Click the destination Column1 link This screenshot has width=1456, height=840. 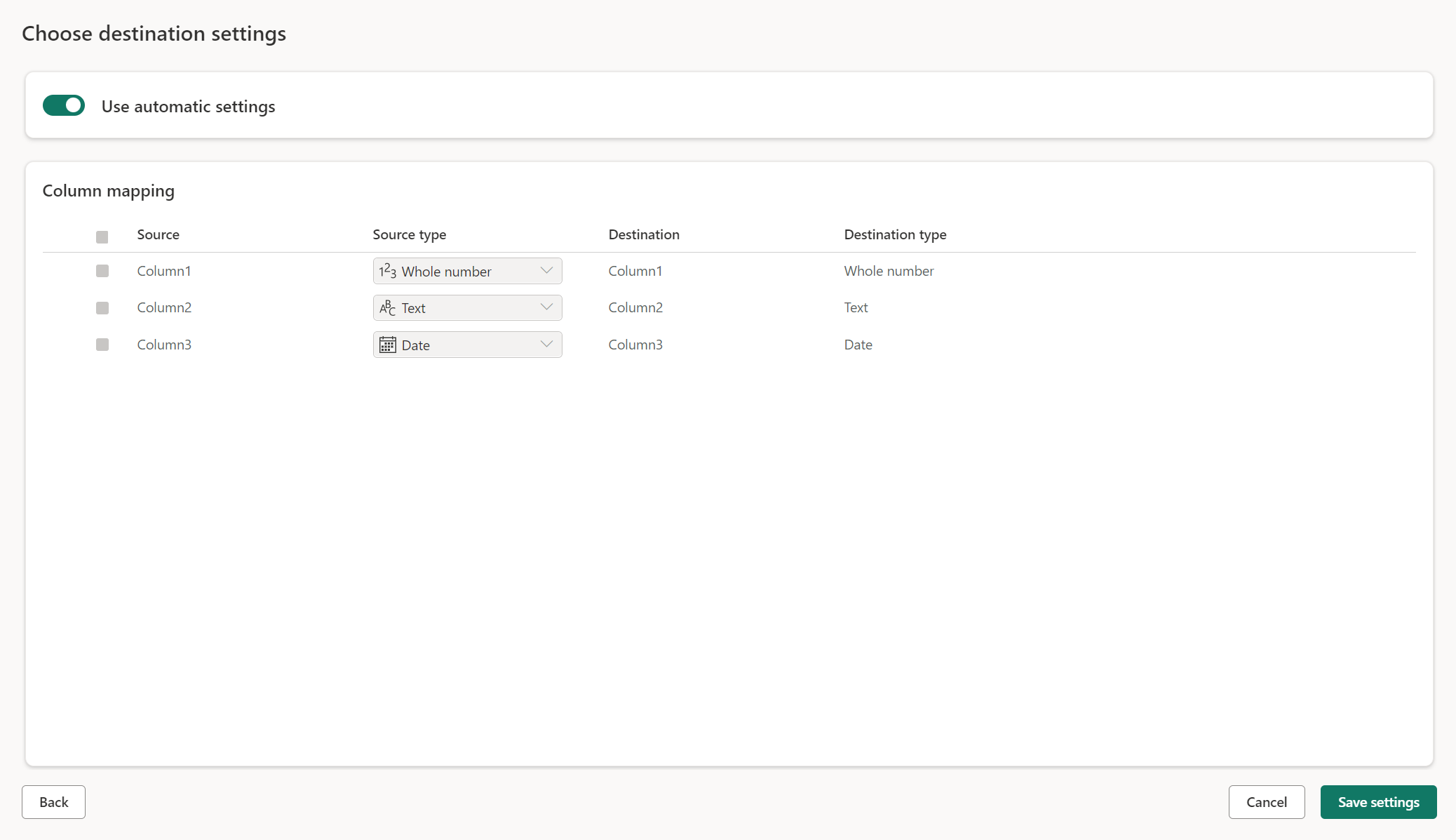point(634,270)
